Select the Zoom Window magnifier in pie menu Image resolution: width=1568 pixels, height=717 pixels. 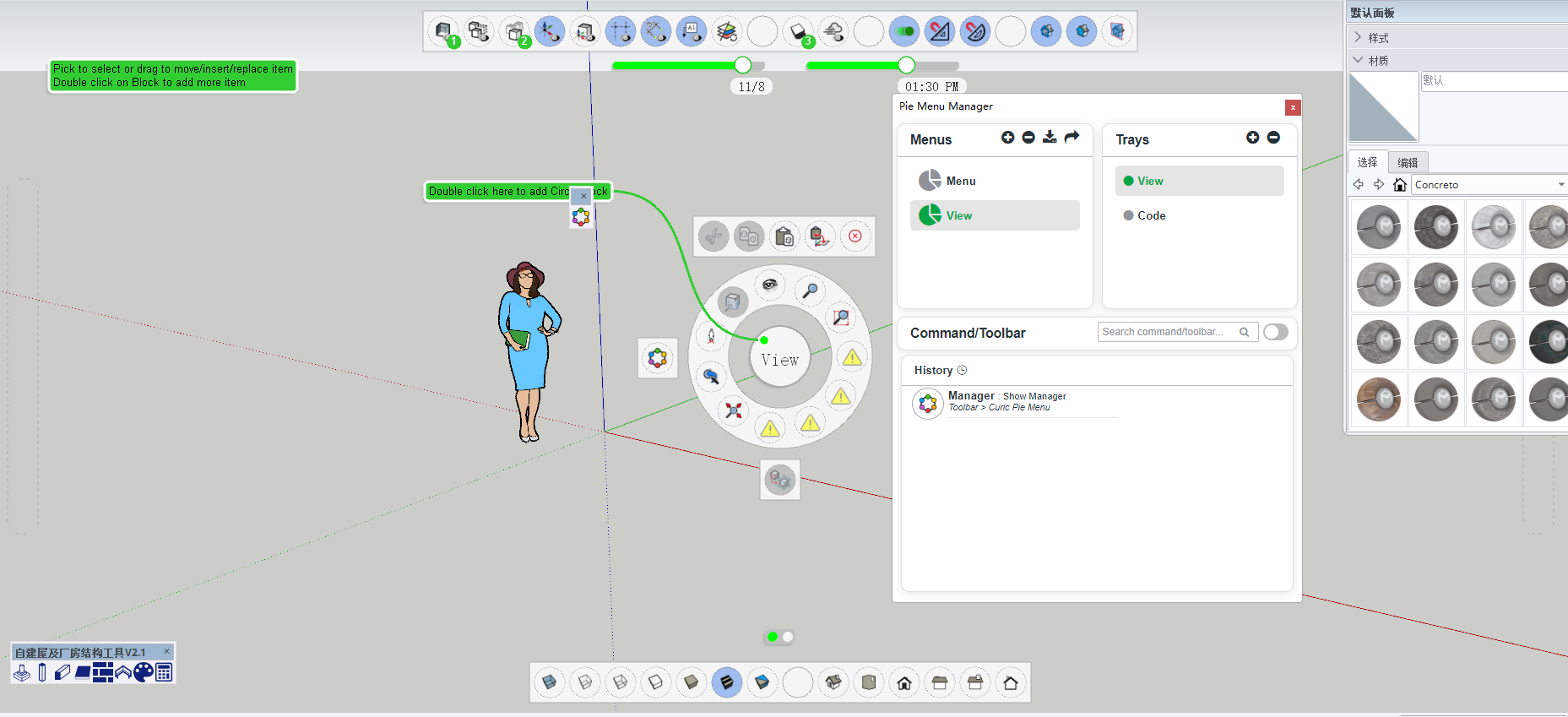841,318
